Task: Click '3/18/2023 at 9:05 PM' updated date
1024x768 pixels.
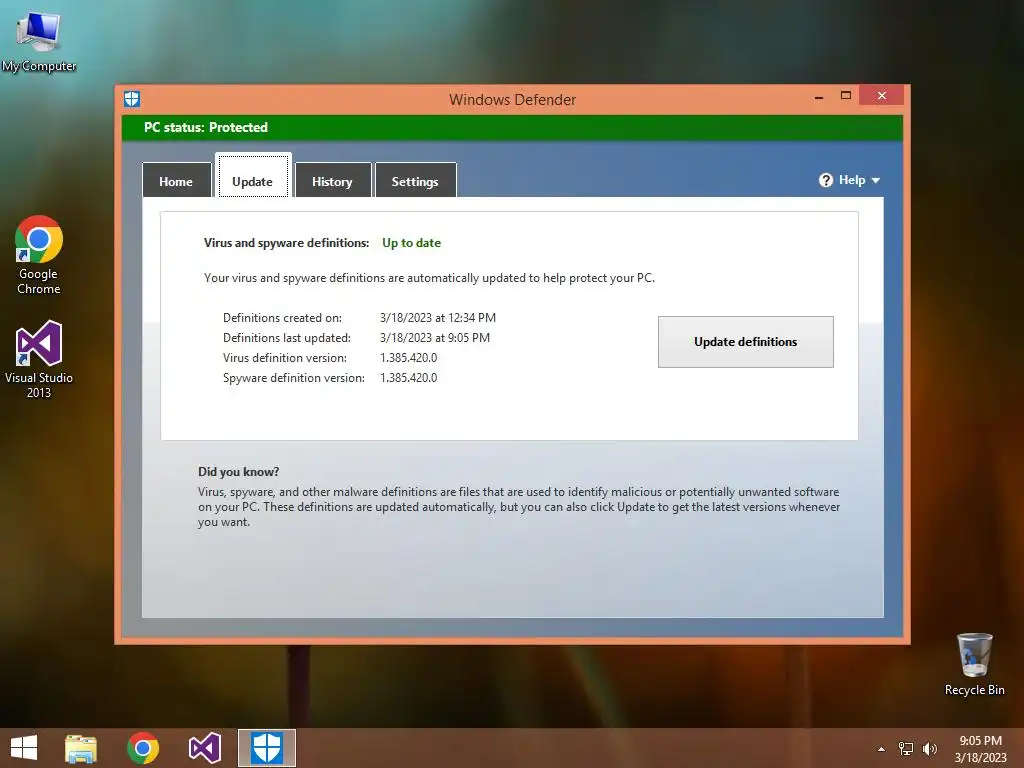Action: click(435, 338)
